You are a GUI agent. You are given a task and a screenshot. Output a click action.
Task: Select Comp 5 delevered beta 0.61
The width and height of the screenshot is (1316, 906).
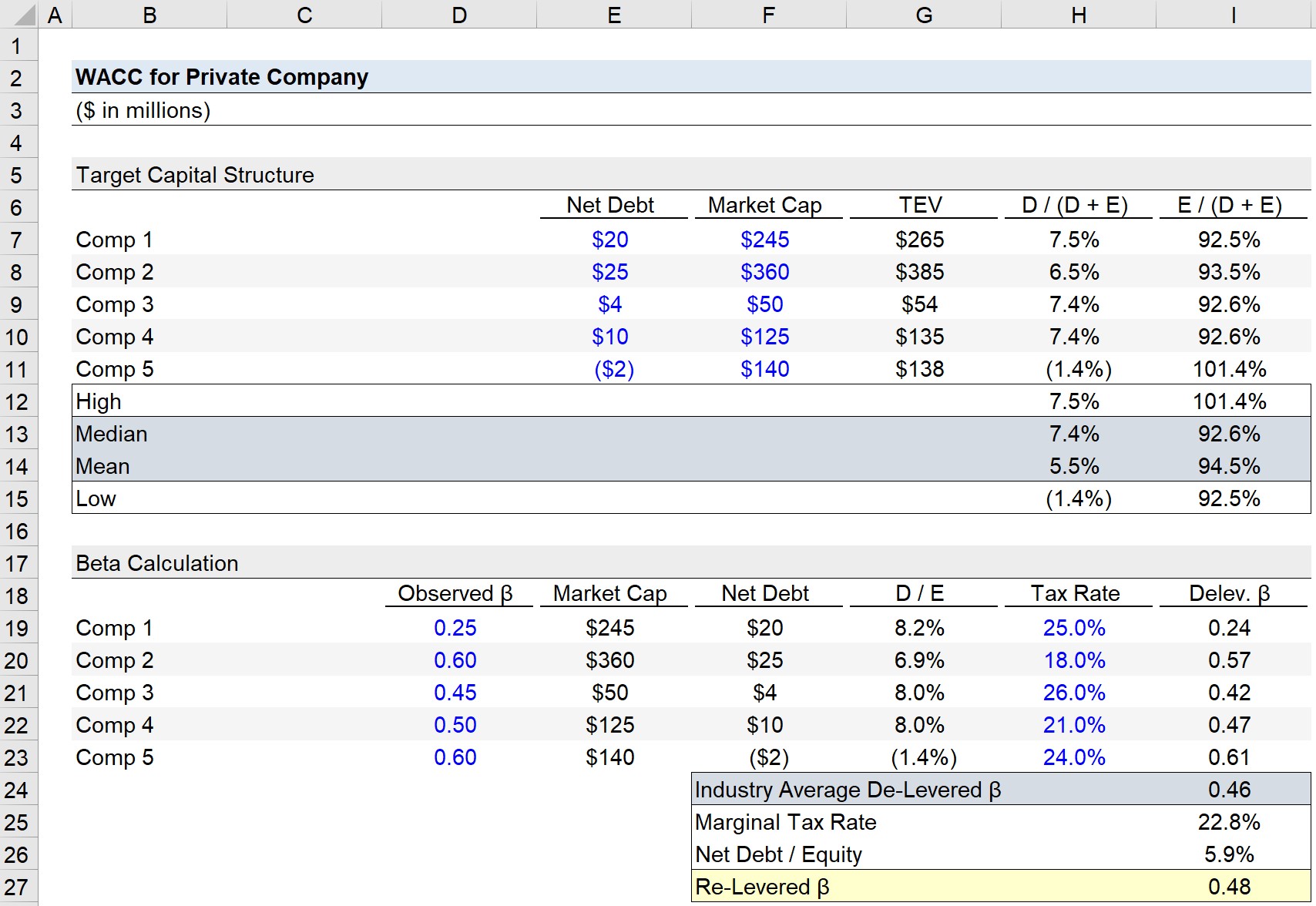(x=1230, y=757)
